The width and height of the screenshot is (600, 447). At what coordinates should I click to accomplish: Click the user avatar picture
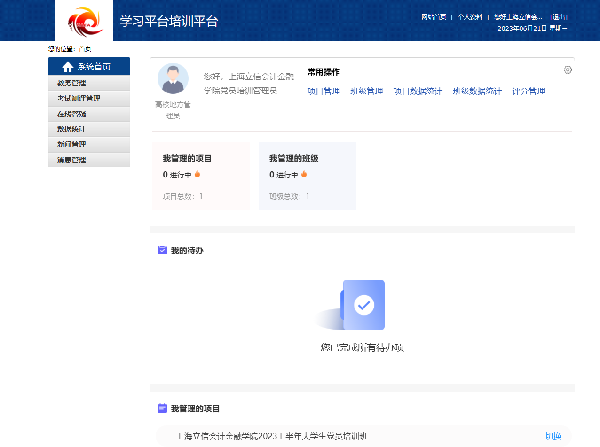coord(174,80)
